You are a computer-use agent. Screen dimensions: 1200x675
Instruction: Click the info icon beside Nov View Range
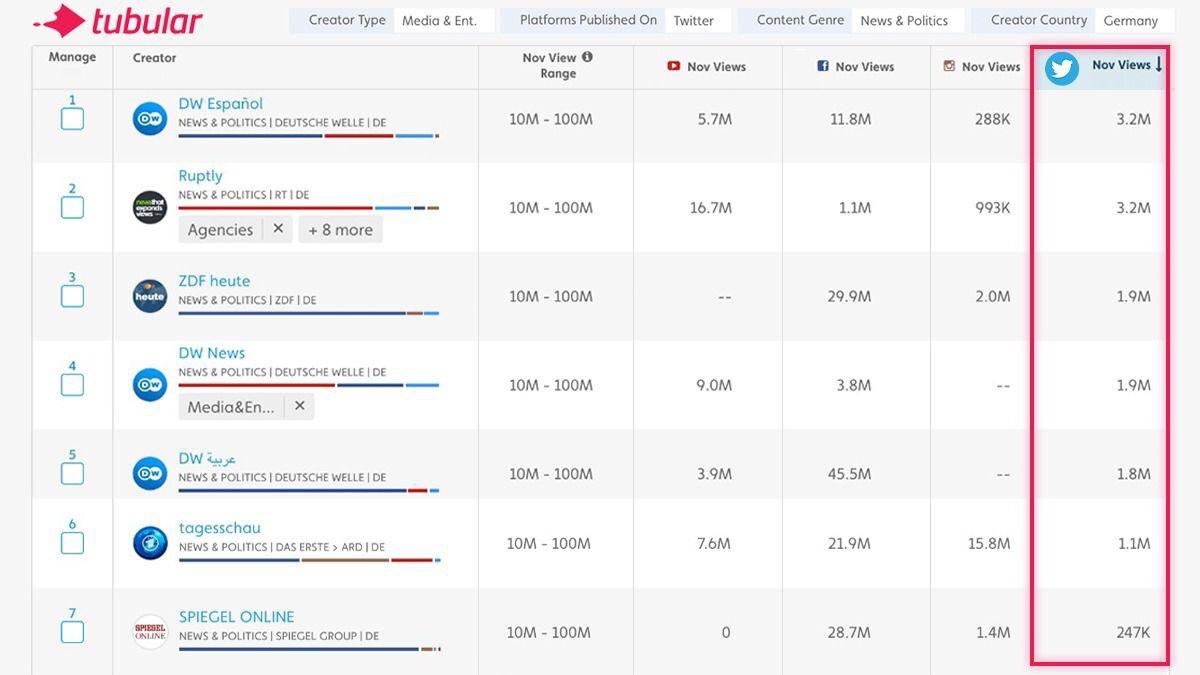tap(587, 57)
